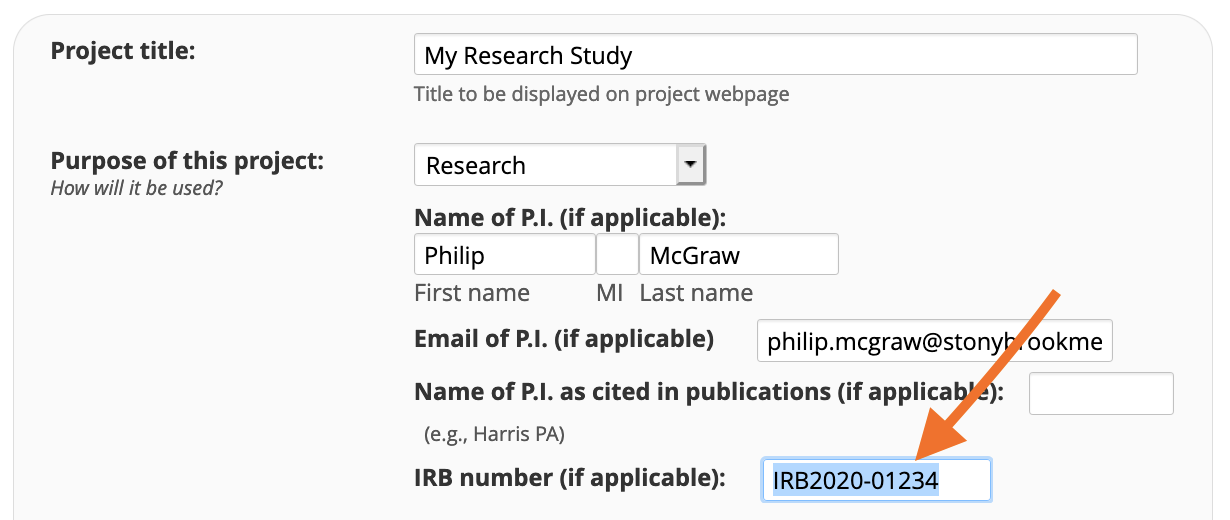Click the "How will it be used?" hint
Image resolution: width=1230 pixels, height=520 pixels.
click(x=136, y=187)
